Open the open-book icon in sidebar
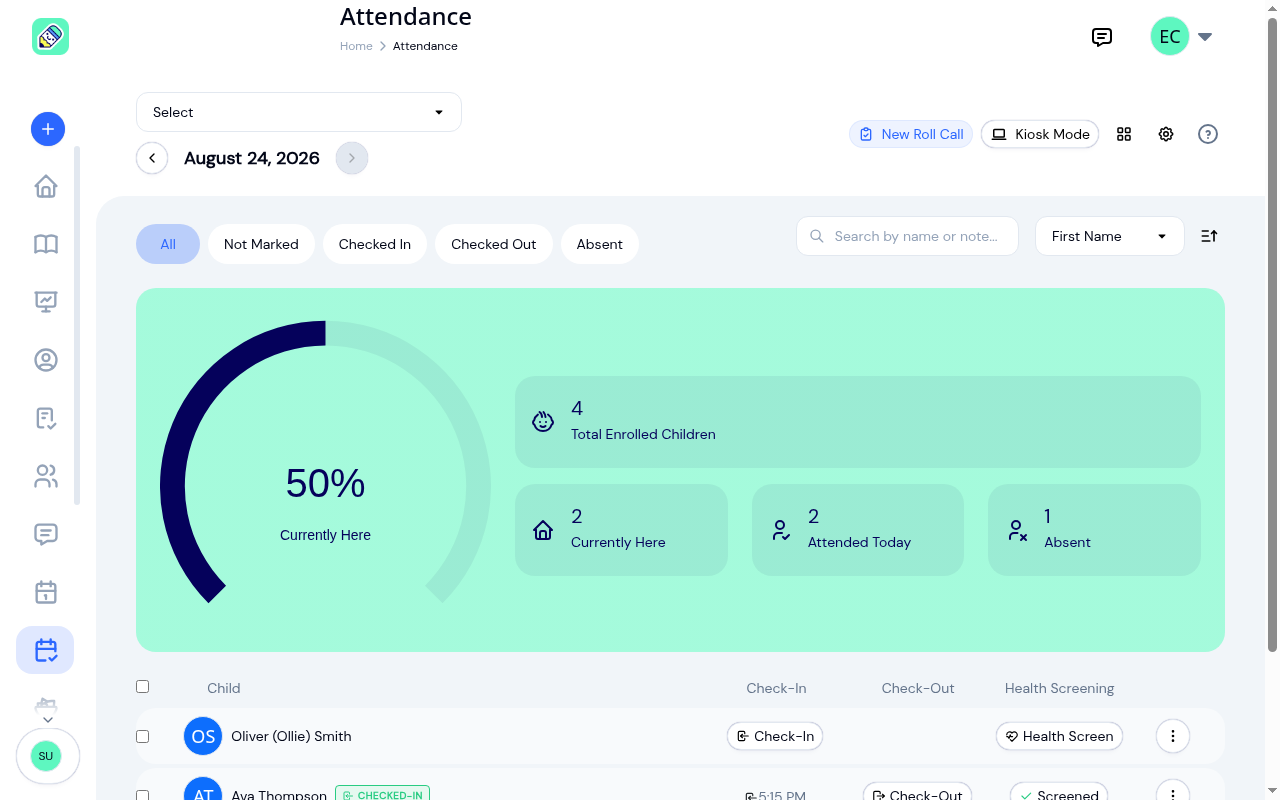 click(46, 244)
